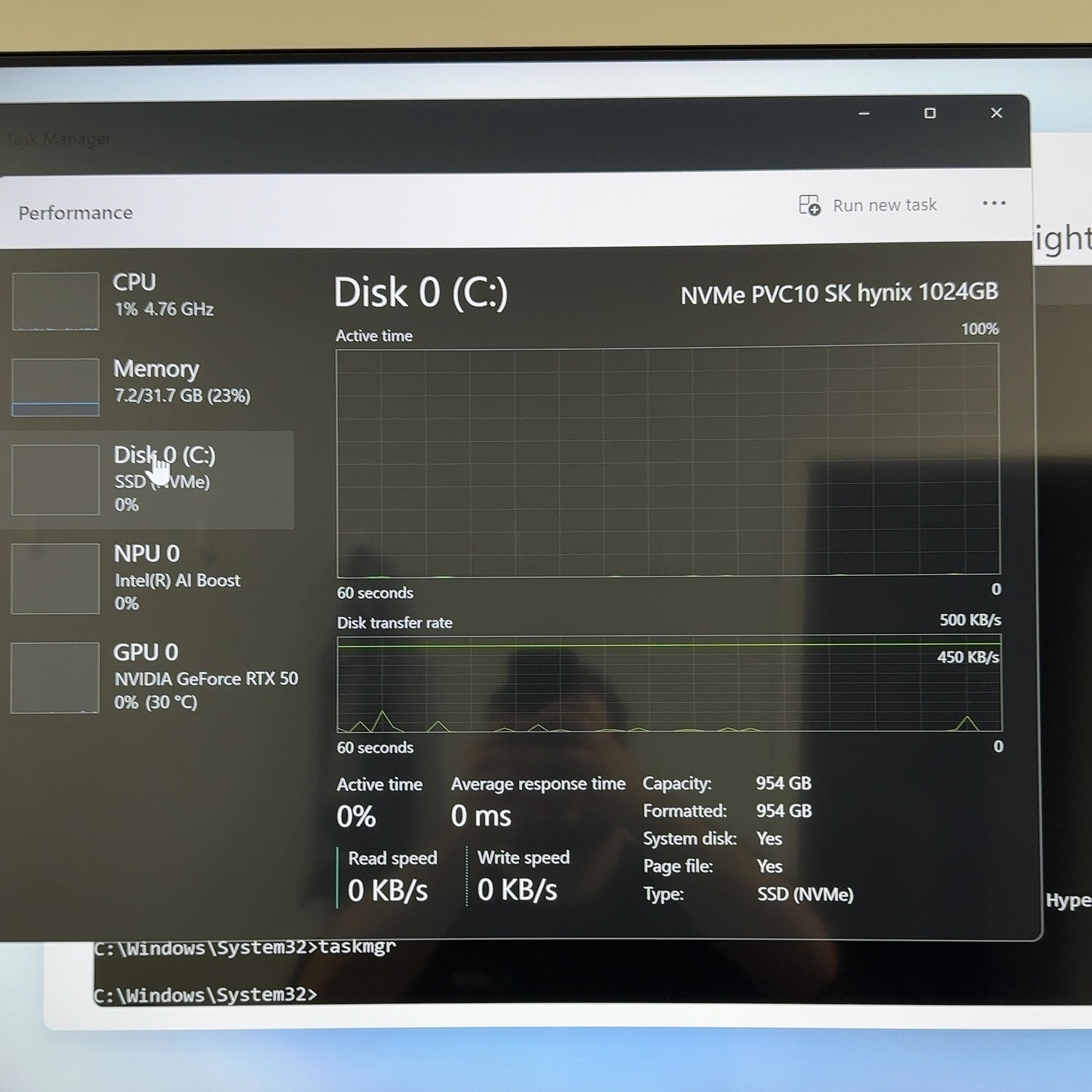Click the Active time graph label

pos(374,336)
